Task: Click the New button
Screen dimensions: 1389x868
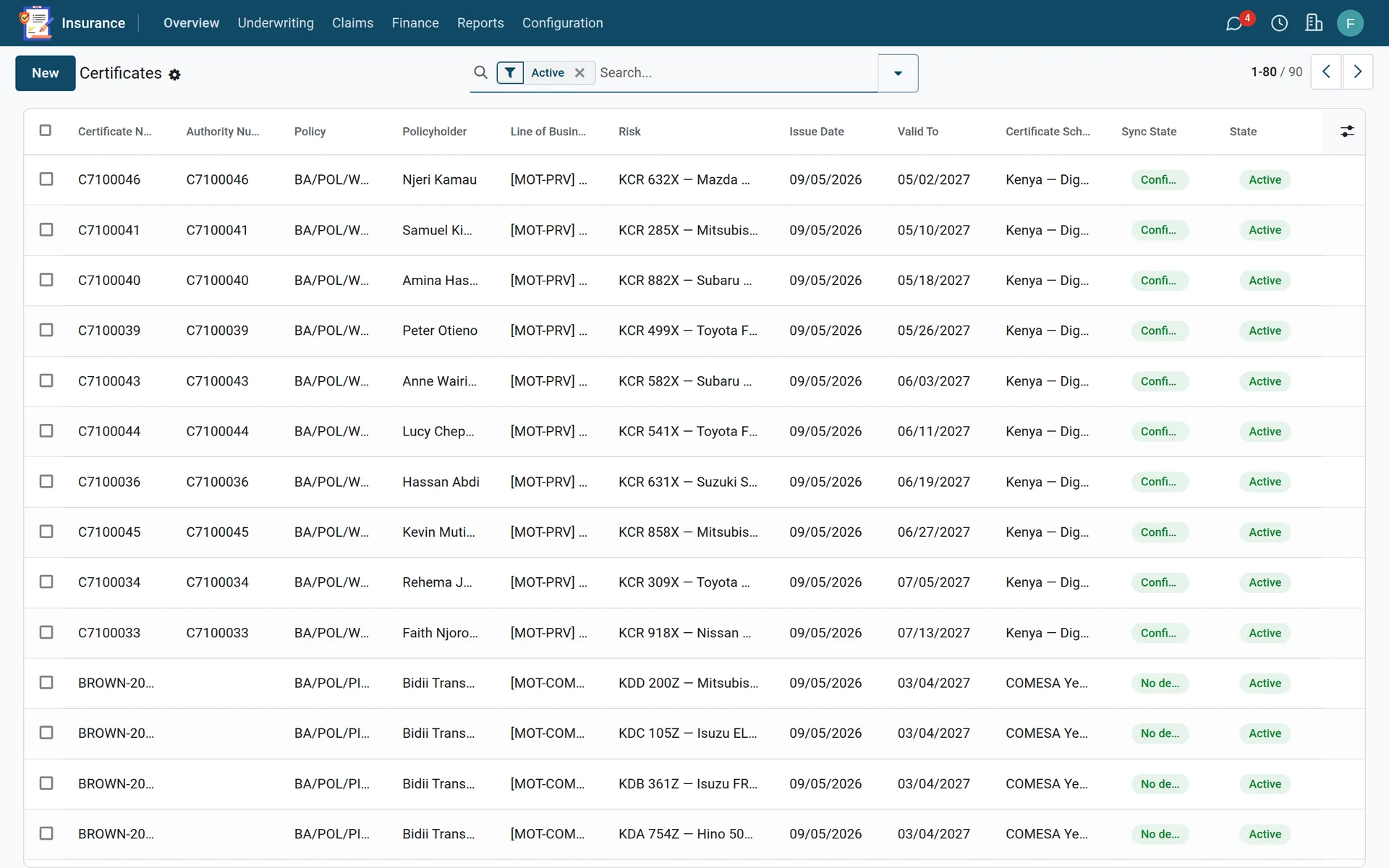Action: pos(45,73)
